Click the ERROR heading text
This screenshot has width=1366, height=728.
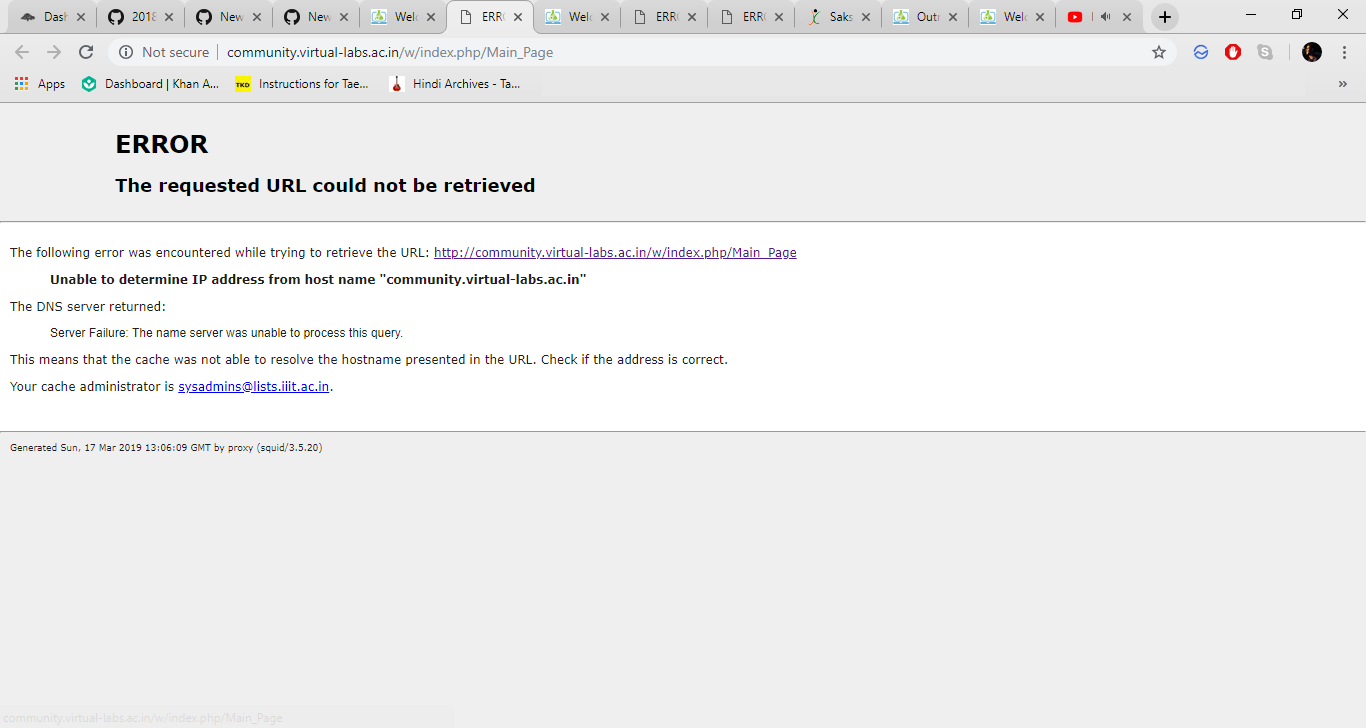tap(162, 145)
